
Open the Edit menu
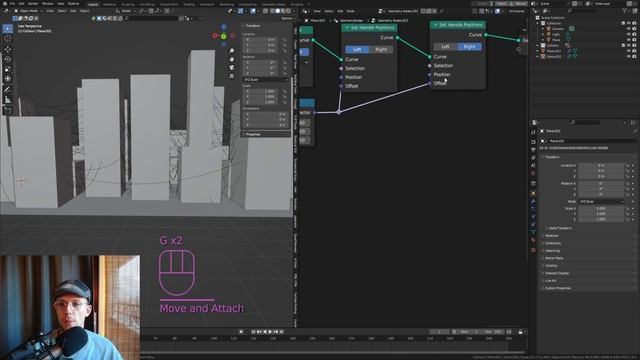[21, 4]
